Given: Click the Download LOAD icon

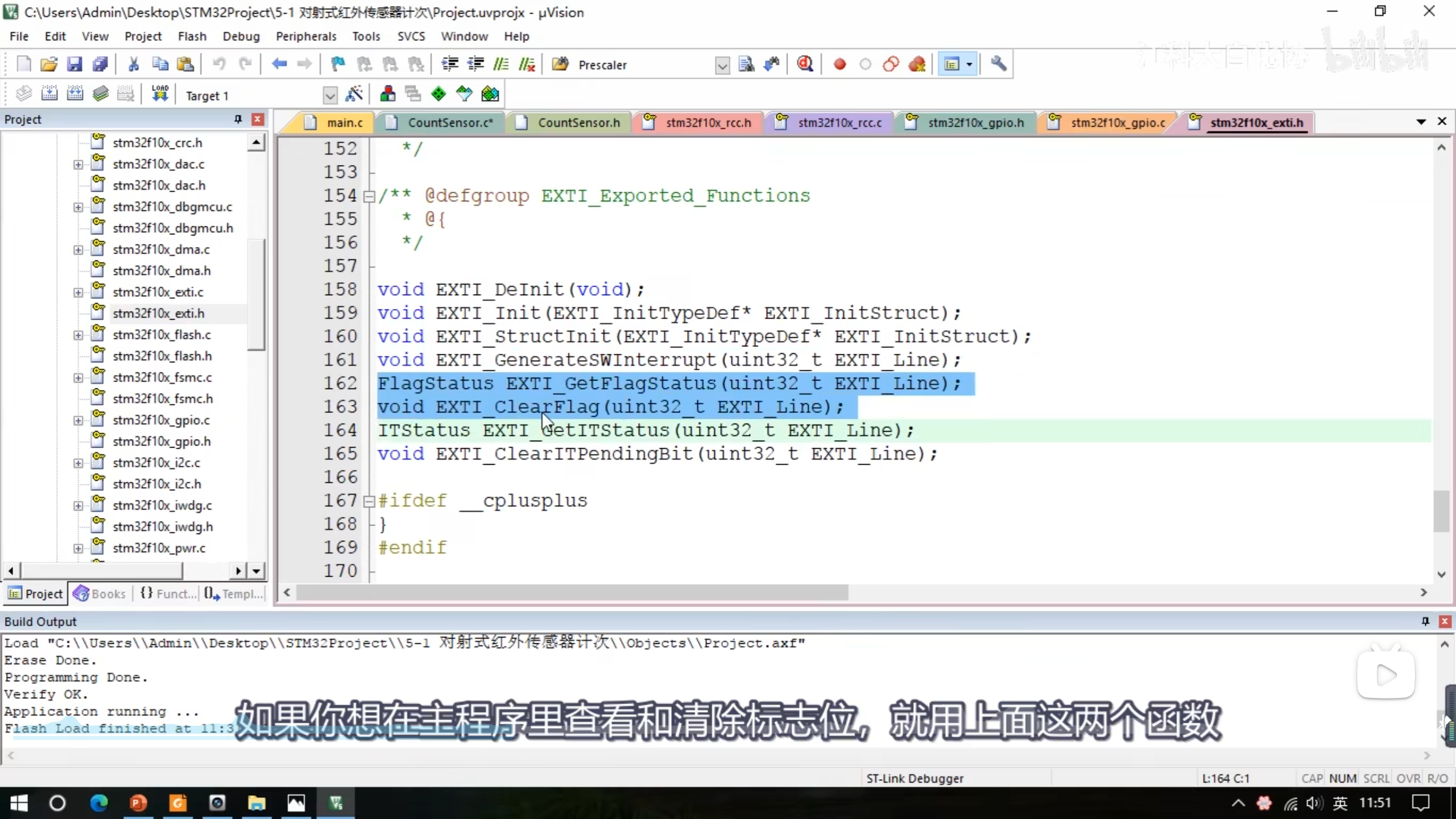Looking at the screenshot, I should coord(160,94).
